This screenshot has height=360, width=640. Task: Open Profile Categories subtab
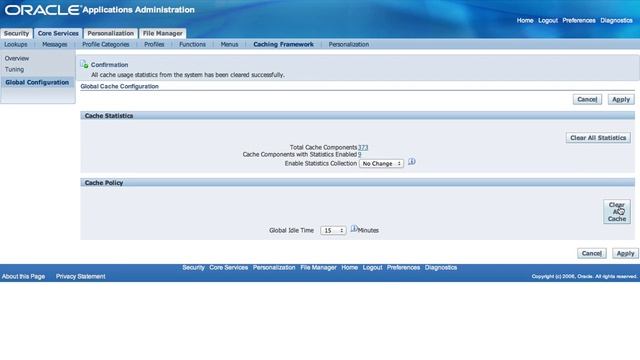tap(106, 44)
